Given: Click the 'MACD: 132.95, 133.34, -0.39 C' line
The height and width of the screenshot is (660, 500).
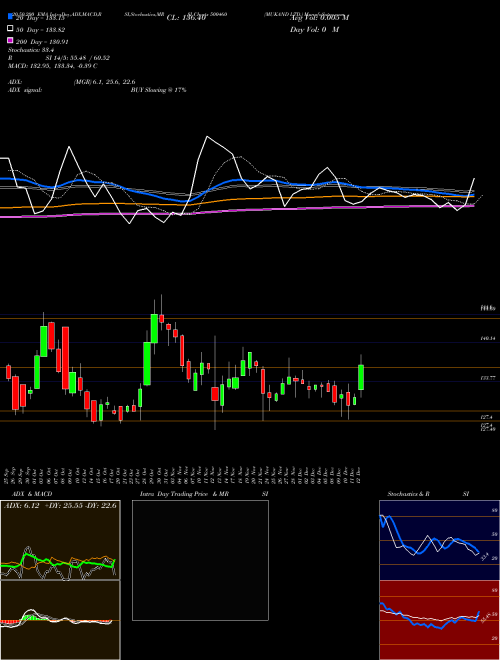Looking at the screenshot, I should pos(53,66).
